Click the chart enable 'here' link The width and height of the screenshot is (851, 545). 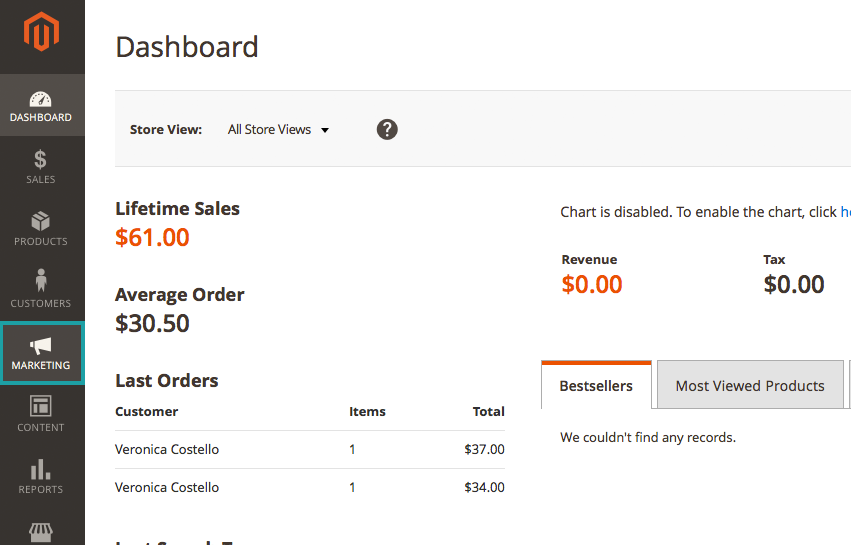(x=845, y=212)
